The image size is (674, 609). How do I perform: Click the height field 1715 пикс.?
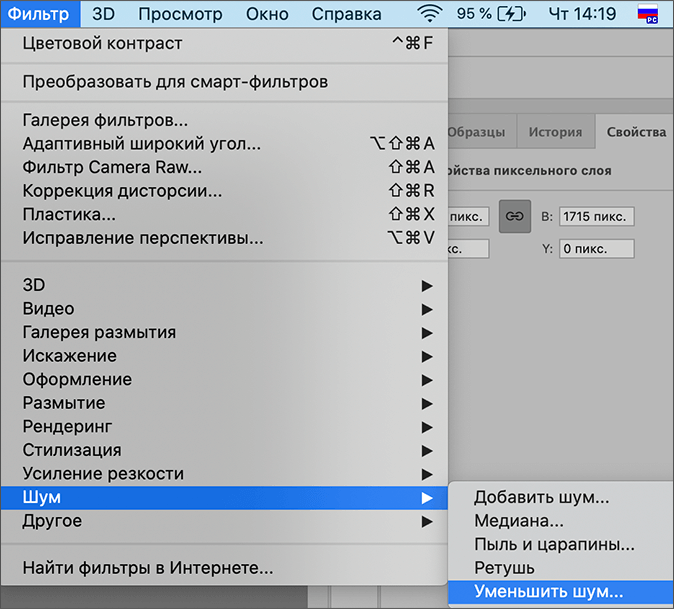596,217
